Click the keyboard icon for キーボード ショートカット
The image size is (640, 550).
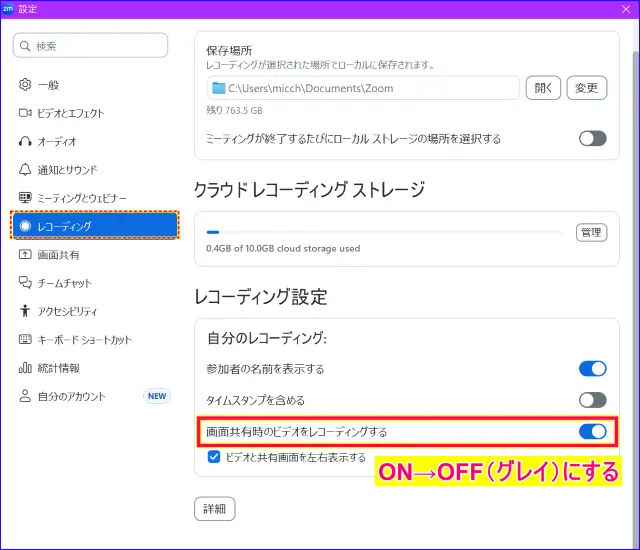tap(25, 339)
